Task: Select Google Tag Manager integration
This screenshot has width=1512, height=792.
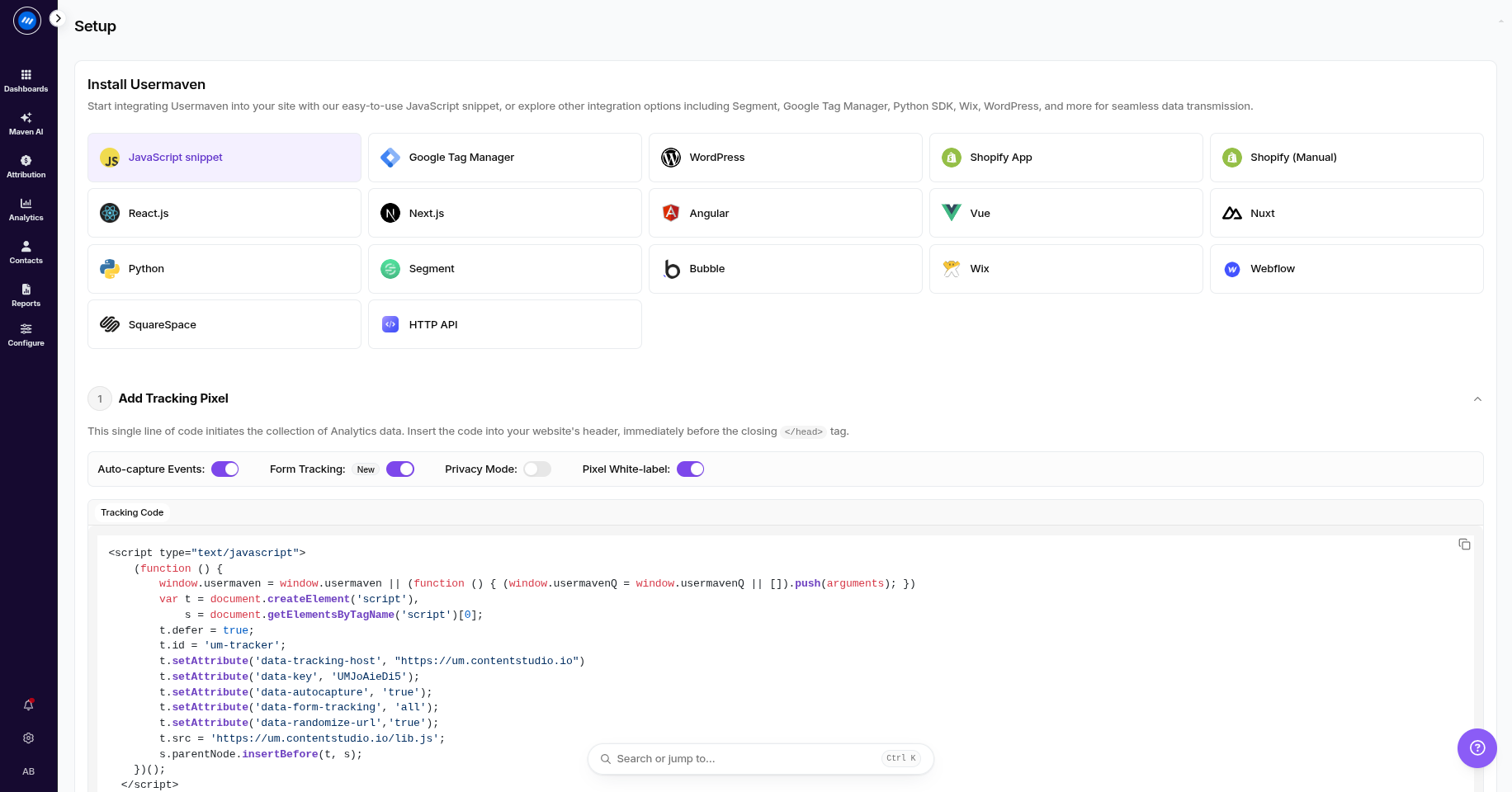Action: tap(505, 158)
